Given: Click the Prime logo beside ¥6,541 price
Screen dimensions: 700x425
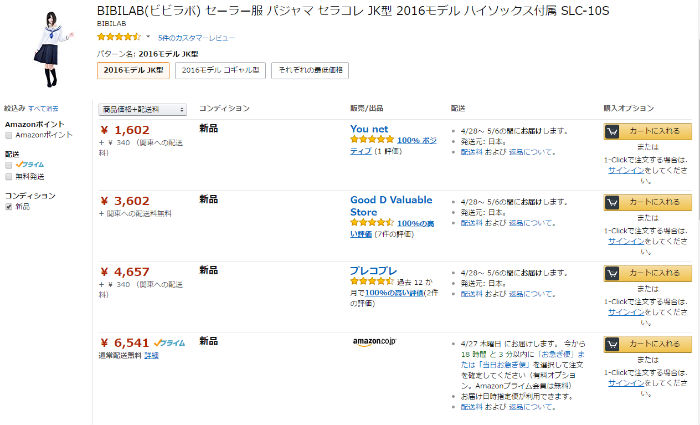Looking at the screenshot, I should pos(171,342).
